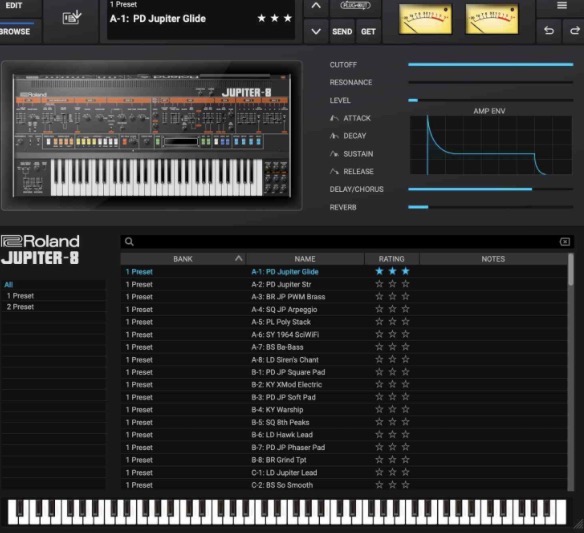This screenshot has width=584, height=533.
Task: Click the third star in the top preset display
Action: (288, 18)
